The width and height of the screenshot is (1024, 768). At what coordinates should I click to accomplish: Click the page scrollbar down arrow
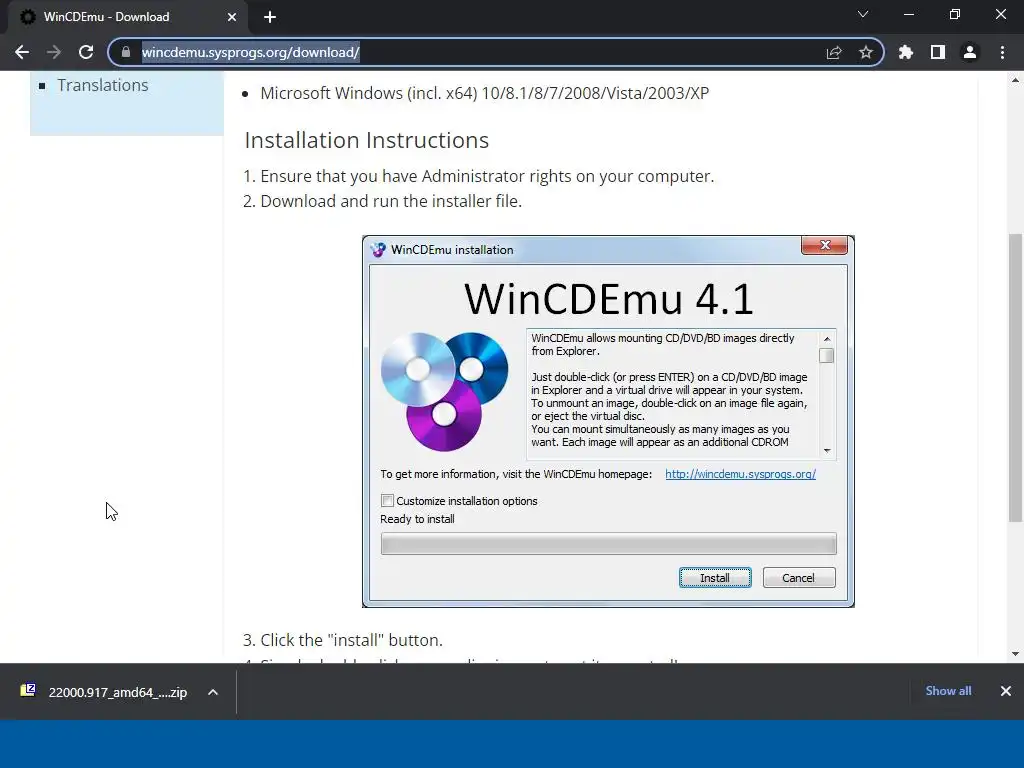1015,654
